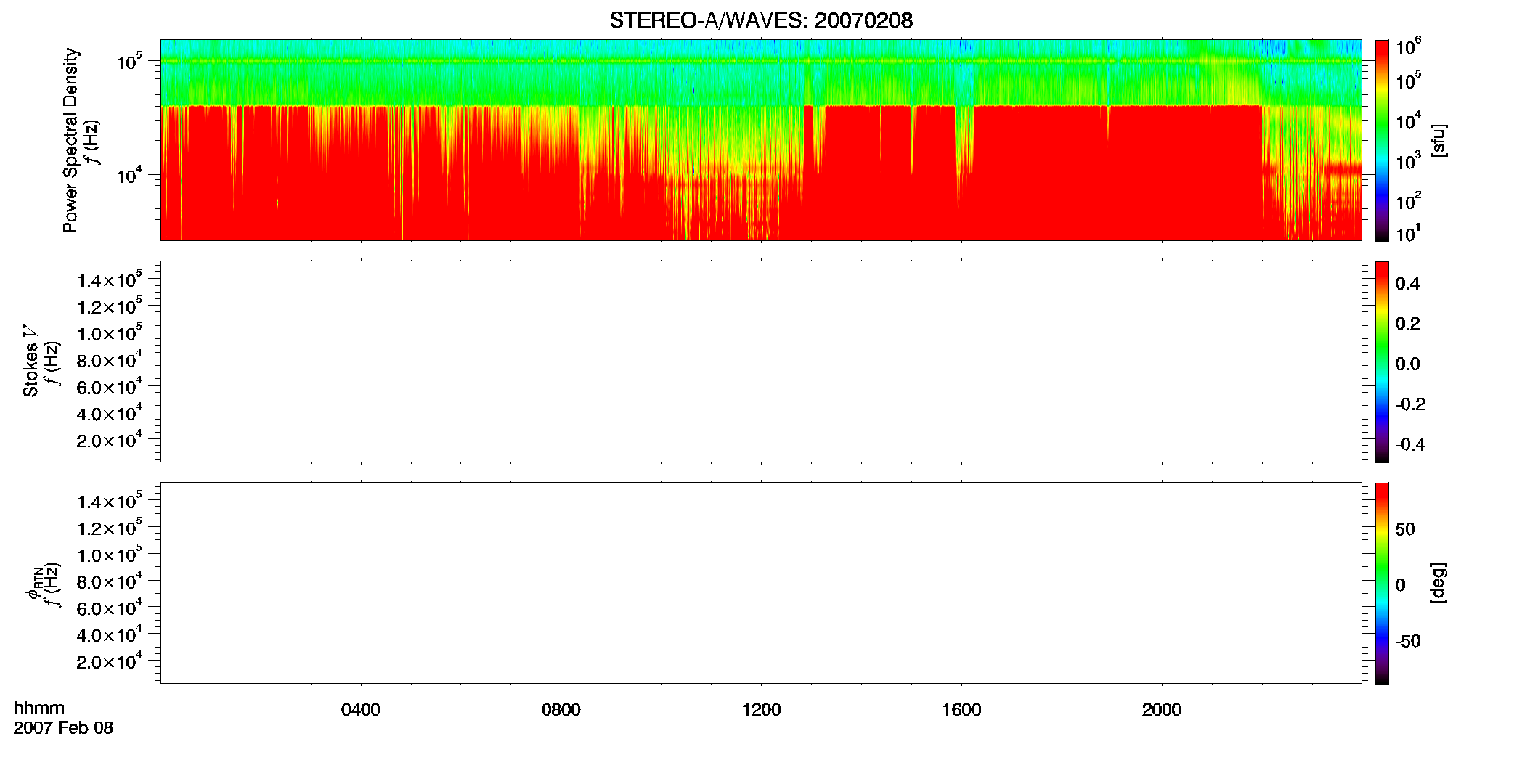Image resolution: width=1522 pixels, height=784 pixels.
Task: Click the time tick label 0800
Action: pyautogui.click(x=561, y=710)
